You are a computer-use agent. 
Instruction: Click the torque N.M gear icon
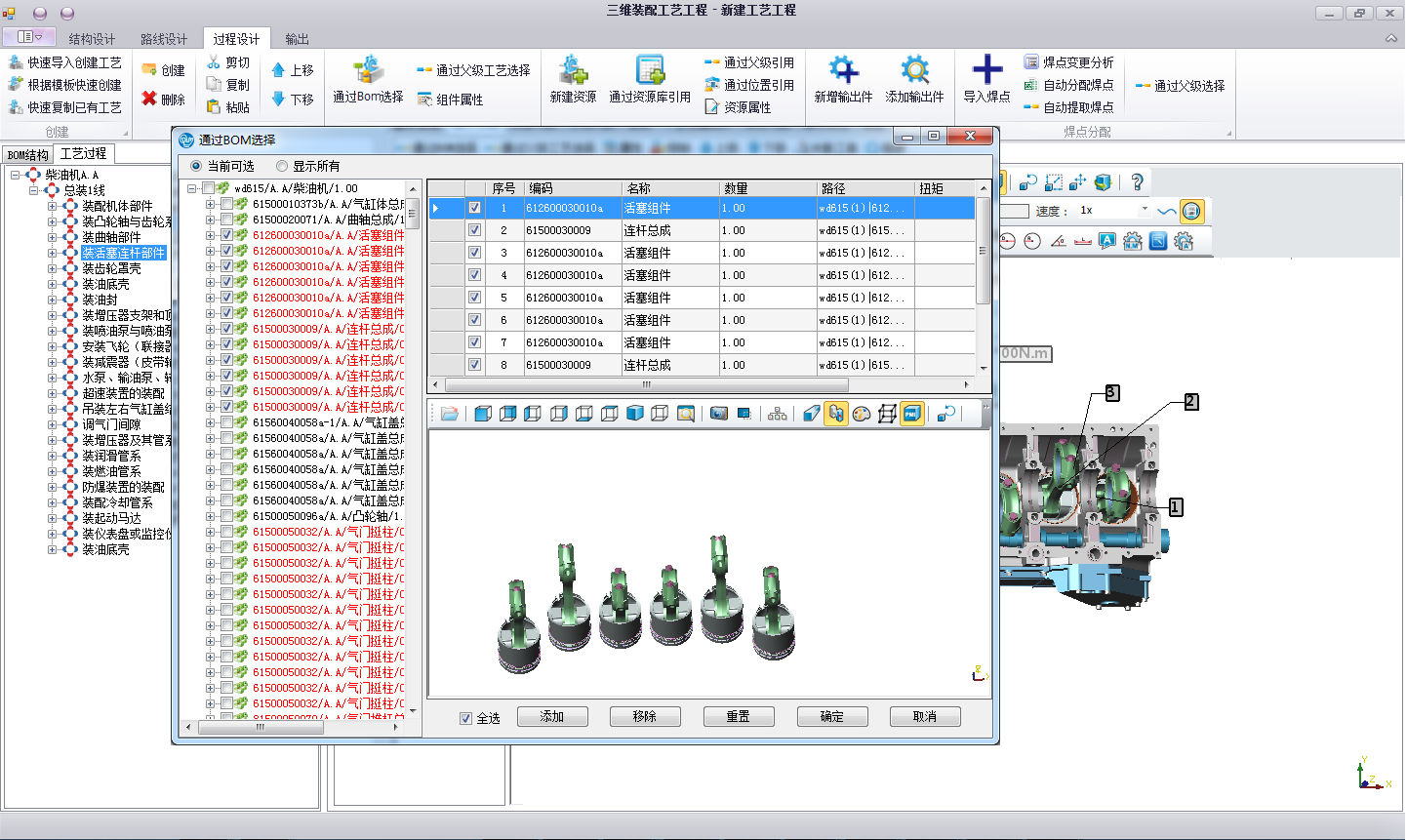(1132, 241)
